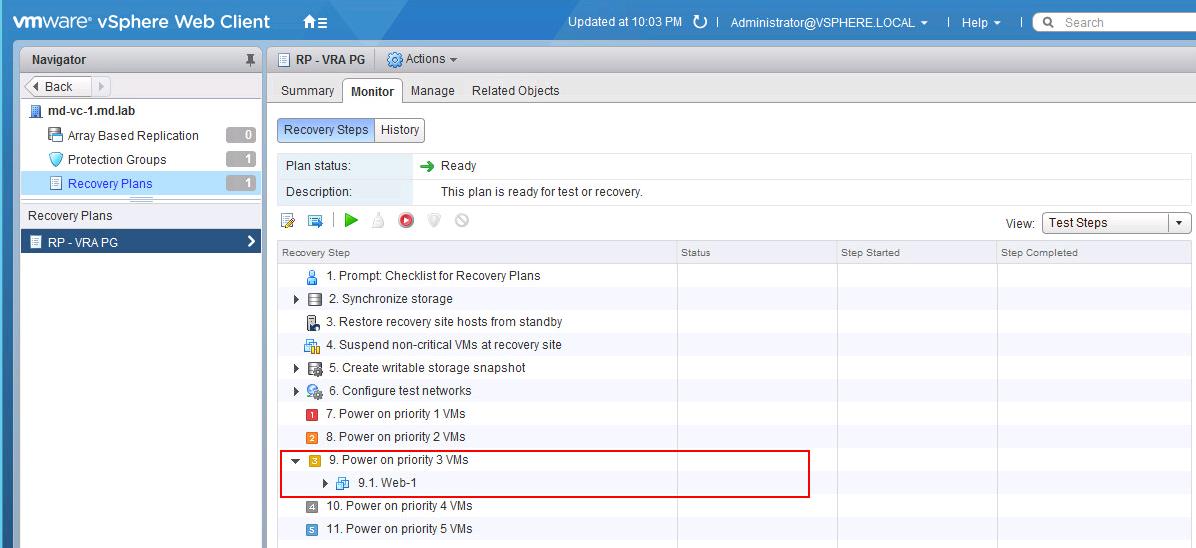1196x548 pixels.
Task: Click the Synchronize storage step icon
Action: (x=315, y=299)
